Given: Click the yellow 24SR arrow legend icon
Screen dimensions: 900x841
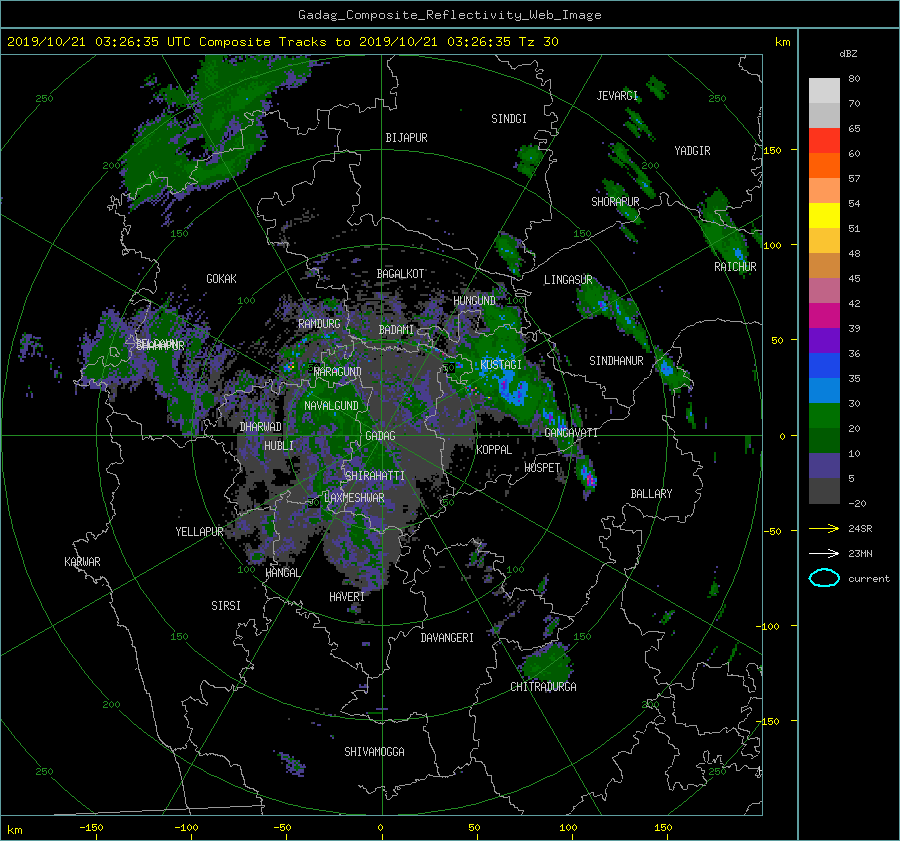Looking at the screenshot, I should tap(824, 529).
